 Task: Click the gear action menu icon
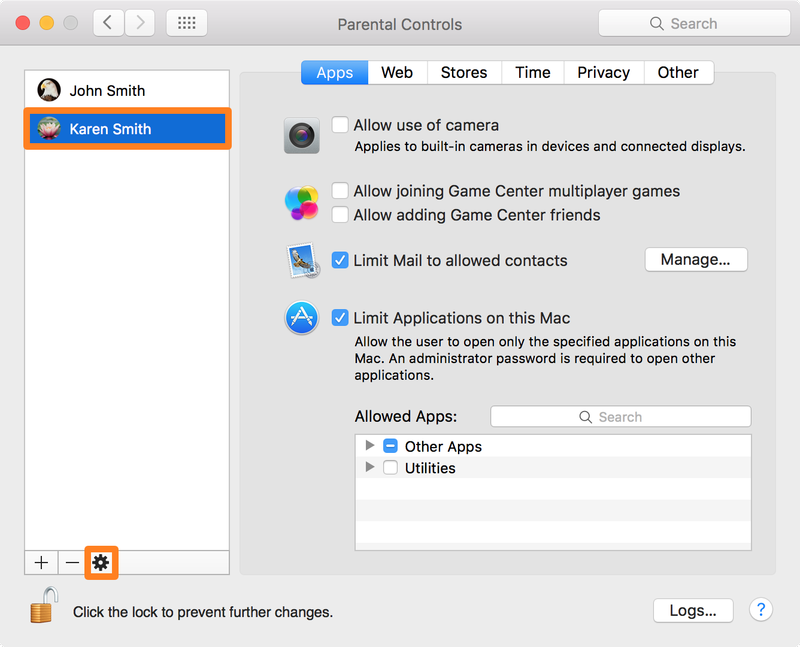(101, 562)
